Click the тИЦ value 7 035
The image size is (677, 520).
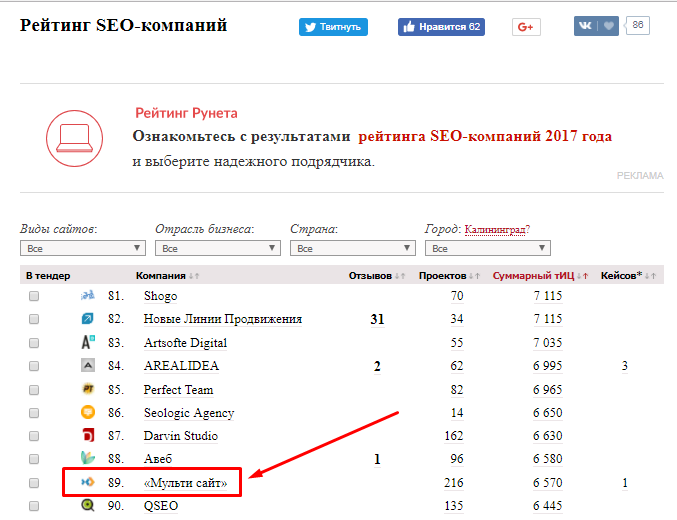(547, 343)
